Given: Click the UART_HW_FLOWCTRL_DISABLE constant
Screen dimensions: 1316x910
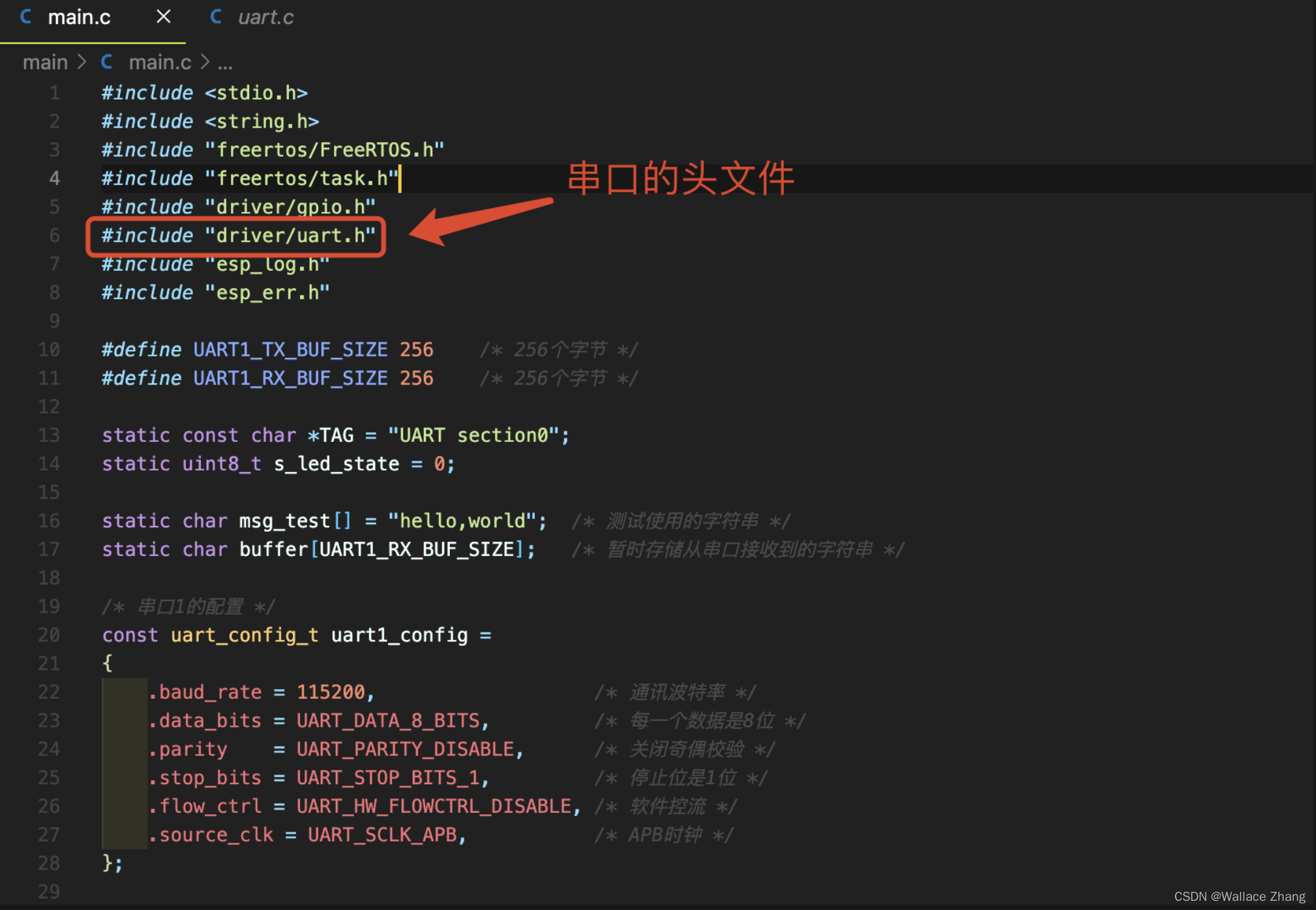Looking at the screenshot, I should [434, 807].
